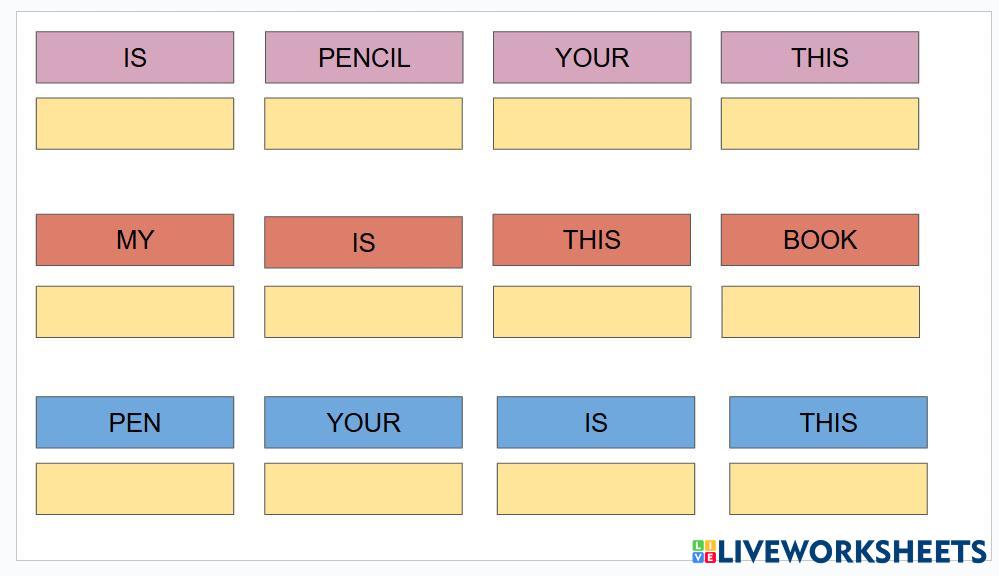The height and width of the screenshot is (576, 999).
Task: Click the empty yellow box under PENCIL
Action: point(364,123)
